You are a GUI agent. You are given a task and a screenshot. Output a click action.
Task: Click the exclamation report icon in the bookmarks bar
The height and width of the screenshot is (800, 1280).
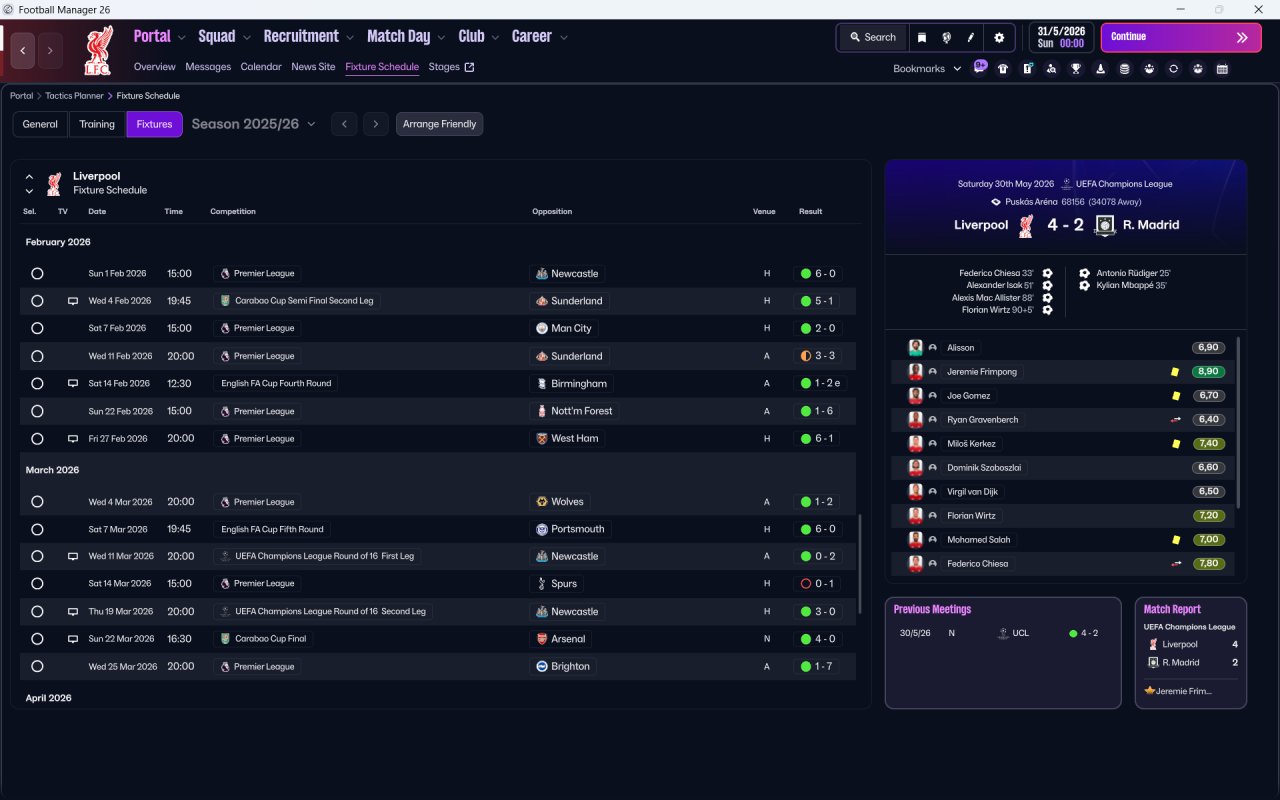pos(1027,69)
